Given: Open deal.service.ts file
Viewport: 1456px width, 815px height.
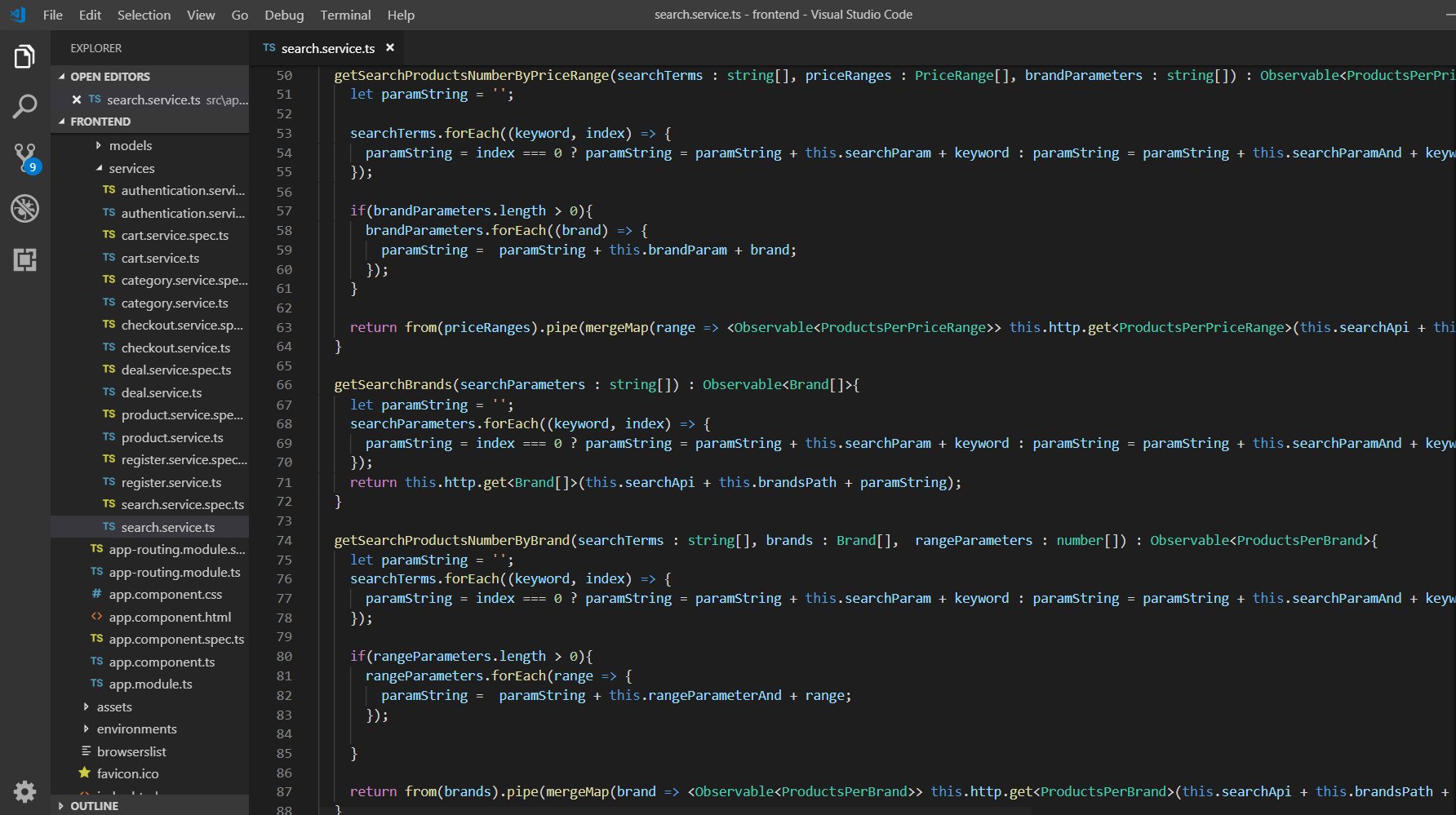Looking at the screenshot, I should (162, 392).
